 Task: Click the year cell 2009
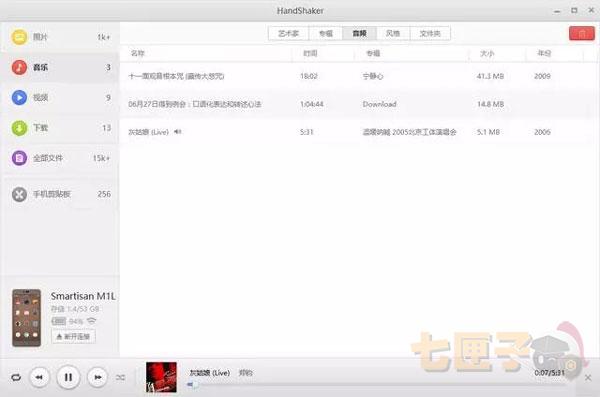(x=542, y=76)
